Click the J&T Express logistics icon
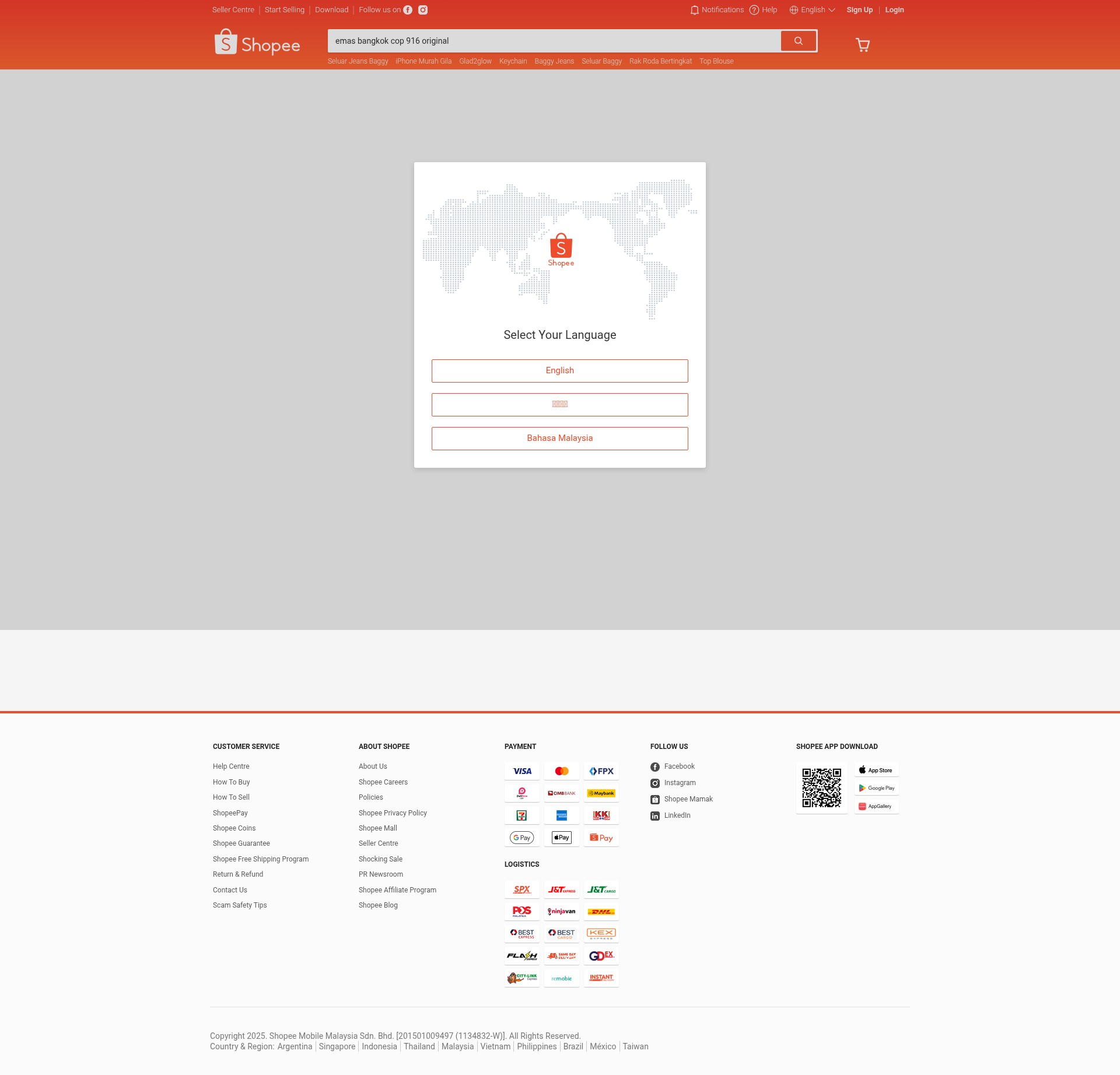Image resolution: width=1120 pixels, height=1075 pixels. point(562,890)
